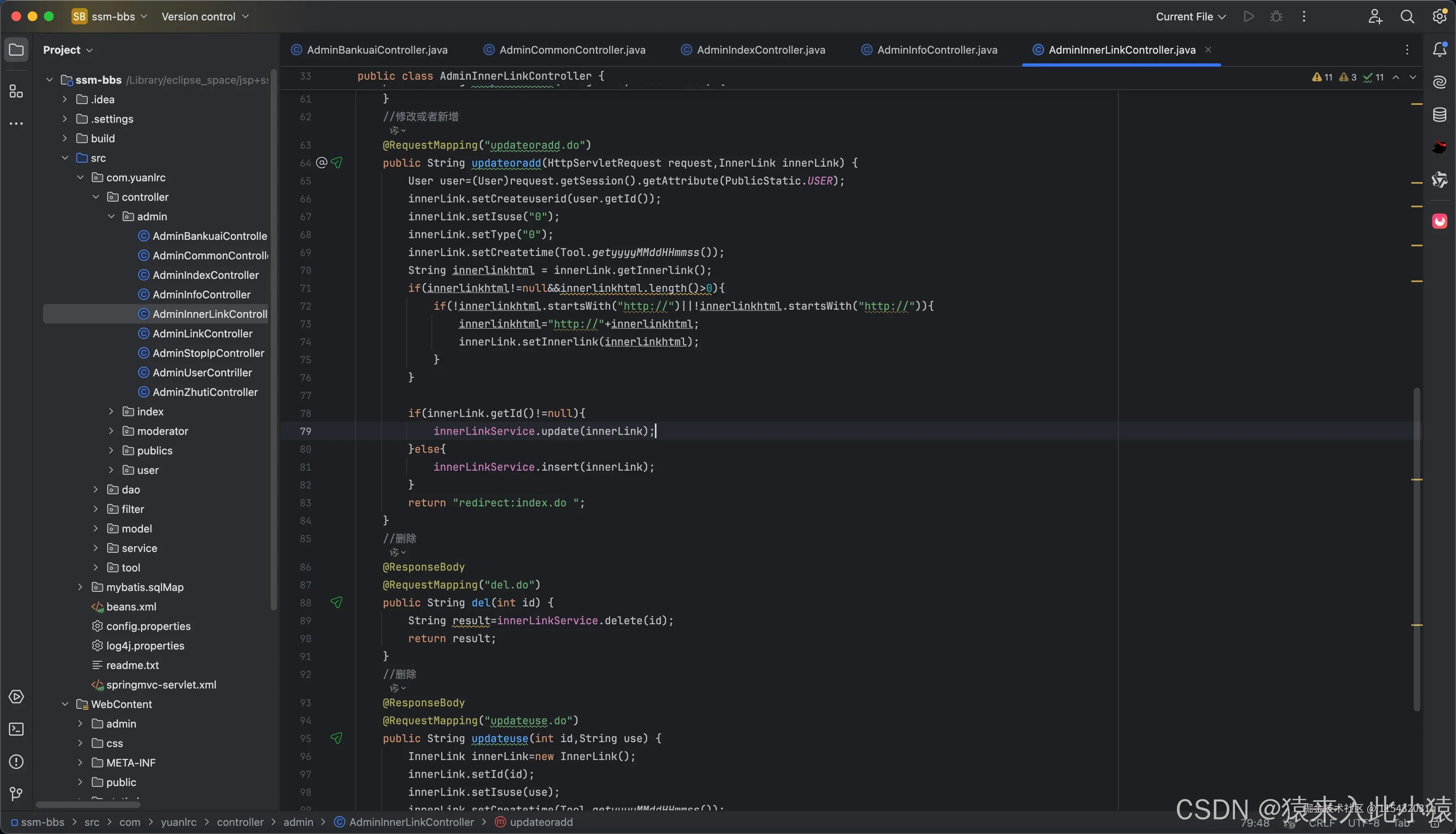This screenshot has height=834, width=1456.
Task: Click the Search Everywhere magnifier icon
Action: pyautogui.click(x=1407, y=17)
